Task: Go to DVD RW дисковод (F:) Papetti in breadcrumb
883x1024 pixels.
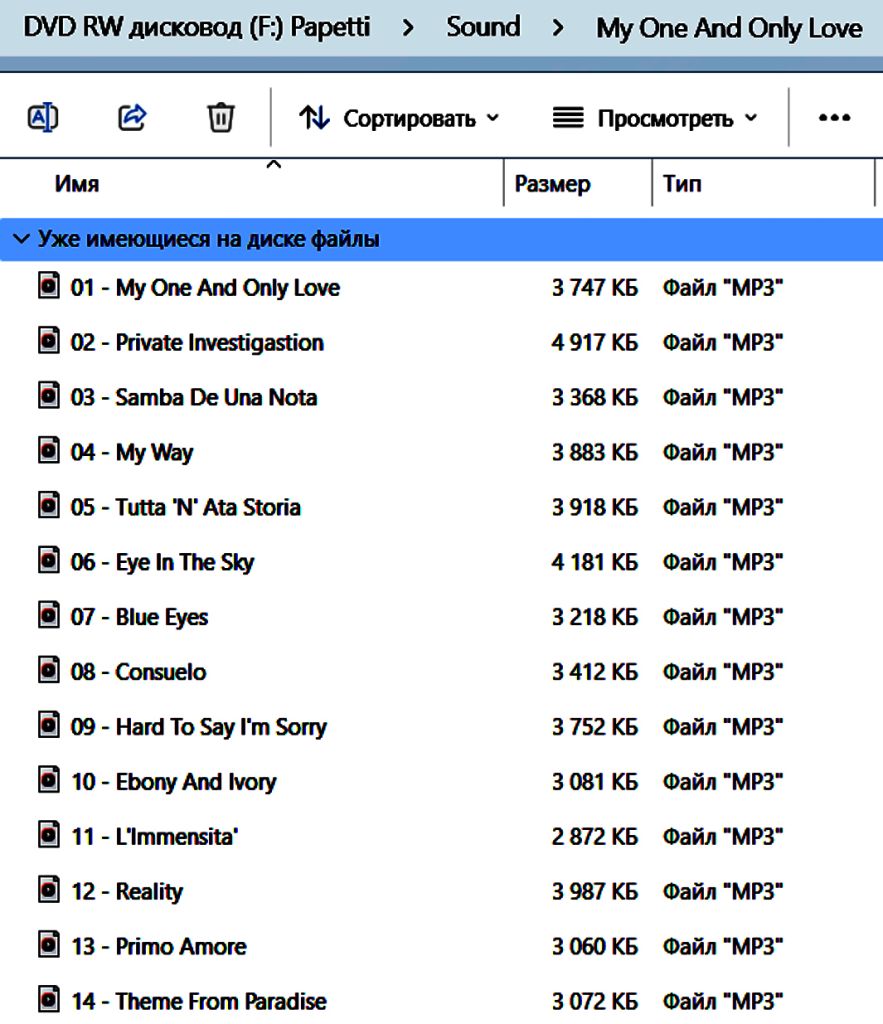Action: (197, 27)
